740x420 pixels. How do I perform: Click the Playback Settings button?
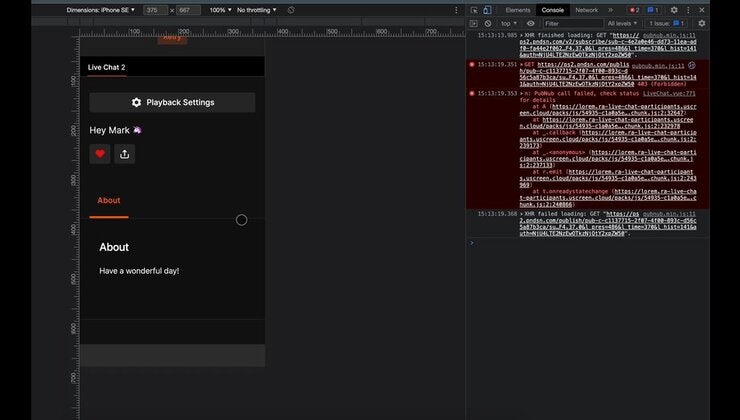[172, 102]
